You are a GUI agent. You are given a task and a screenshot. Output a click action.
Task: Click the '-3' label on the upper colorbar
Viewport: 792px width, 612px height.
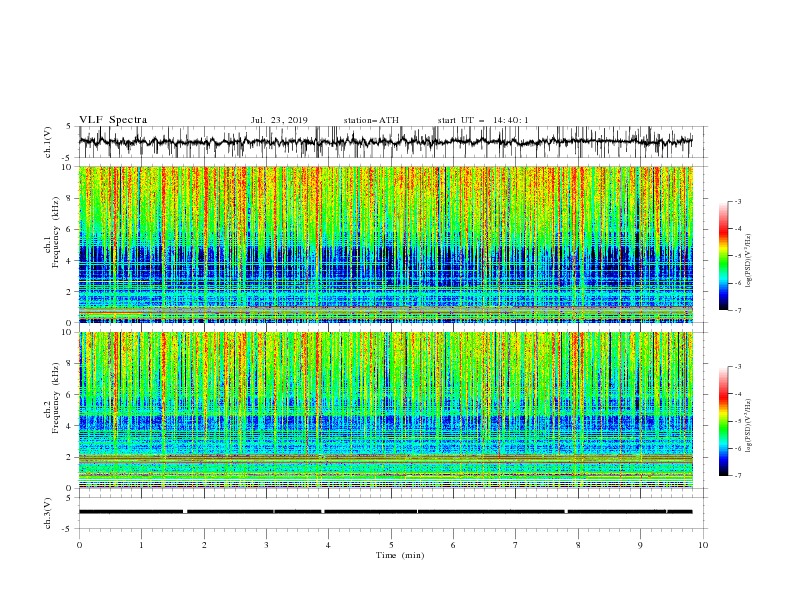(738, 201)
